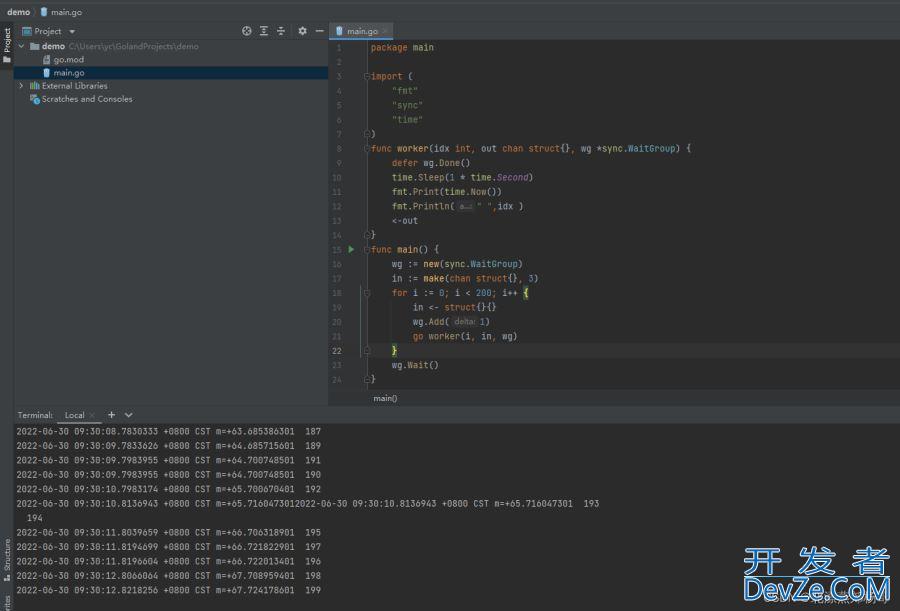Click the Scratches and Consoles icon
Image resolution: width=900 pixels, height=611 pixels.
[34, 99]
